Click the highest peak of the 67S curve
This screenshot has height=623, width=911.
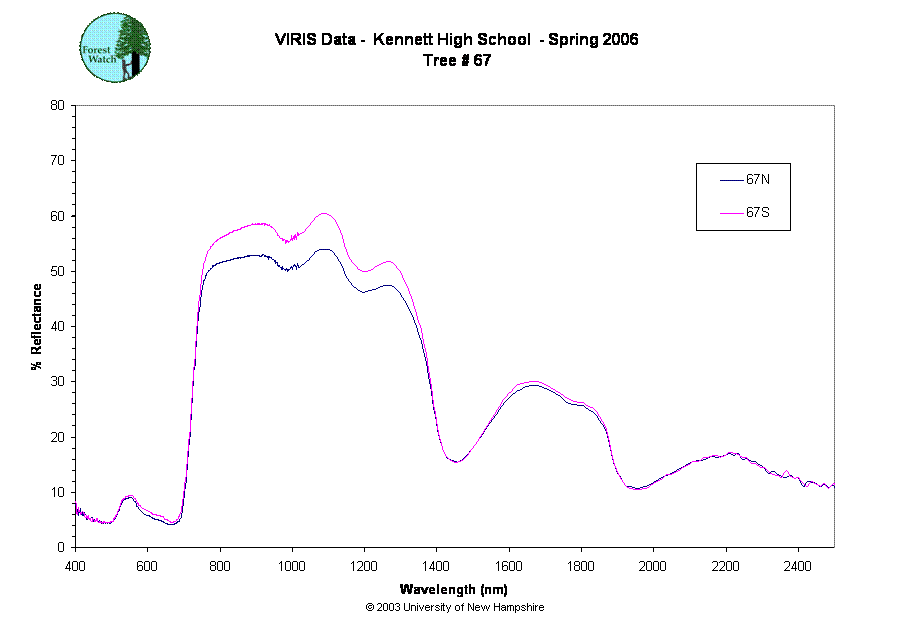323,213
